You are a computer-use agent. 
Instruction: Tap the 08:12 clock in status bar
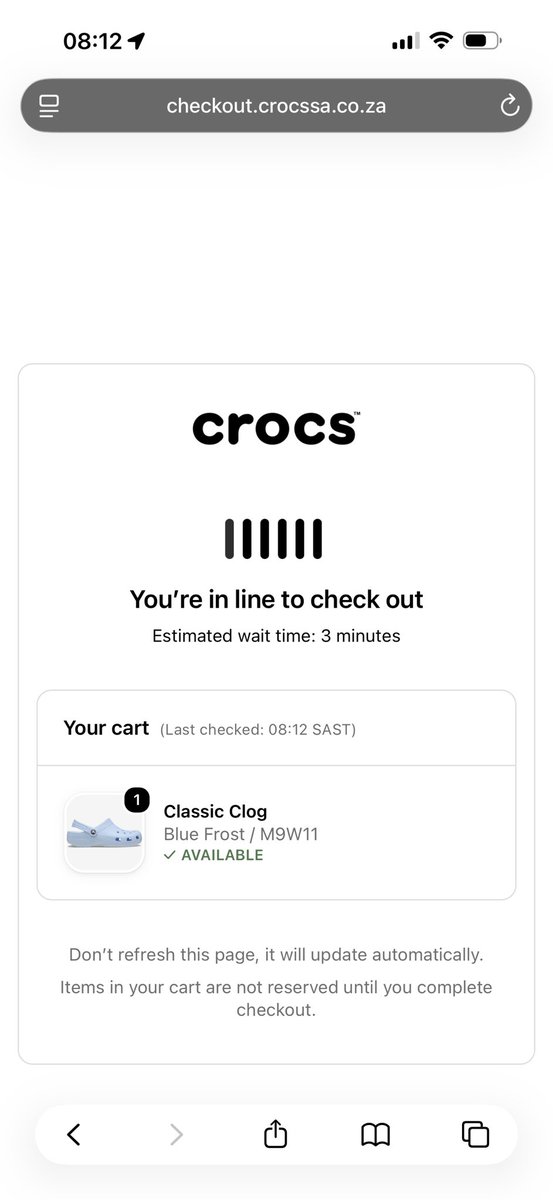click(x=92, y=41)
